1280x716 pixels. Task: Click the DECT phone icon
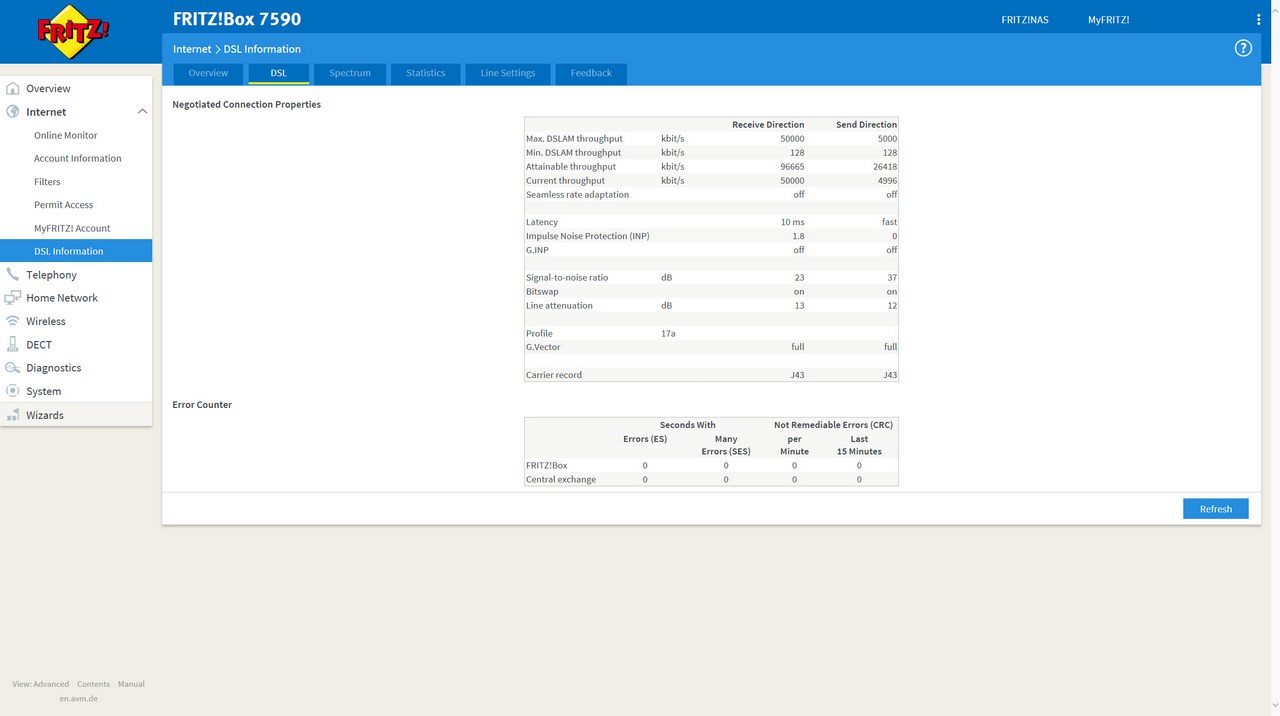(x=13, y=344)
